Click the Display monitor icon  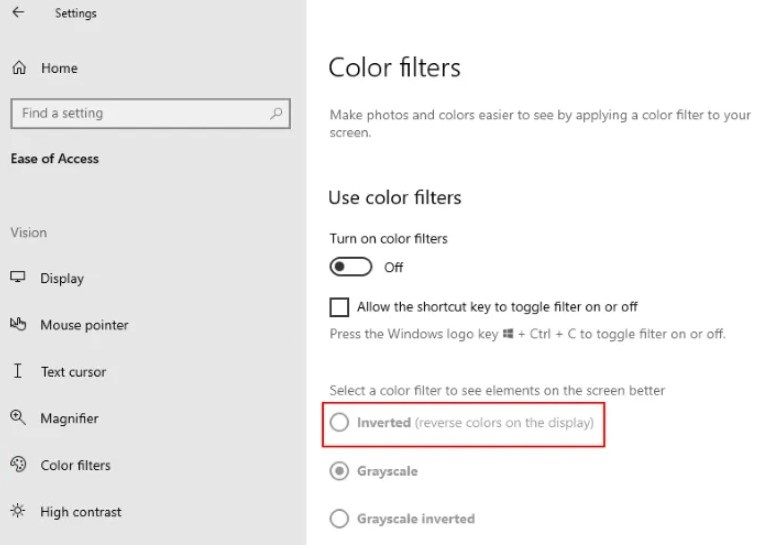click(x=18, y=277)
